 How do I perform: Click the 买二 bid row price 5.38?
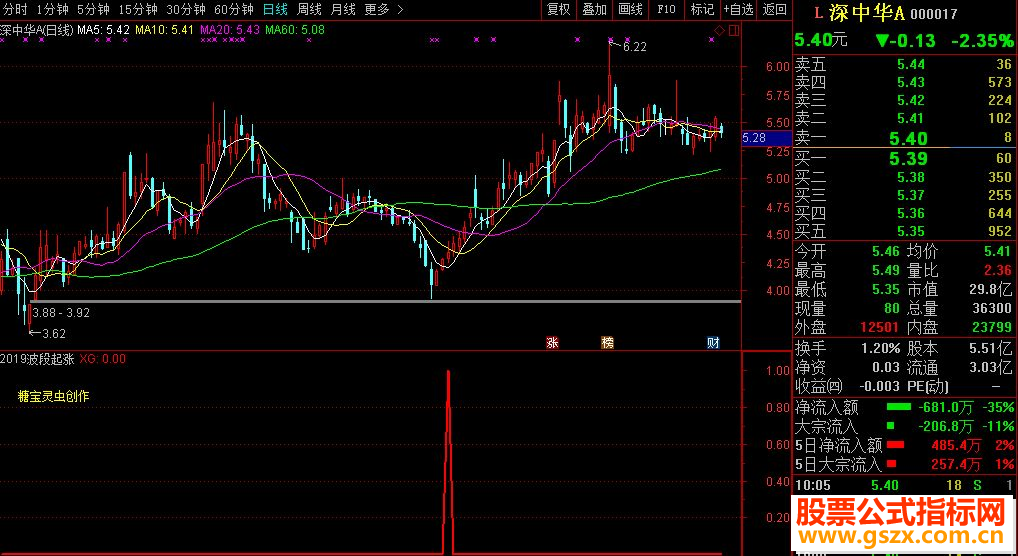(911, 177)
